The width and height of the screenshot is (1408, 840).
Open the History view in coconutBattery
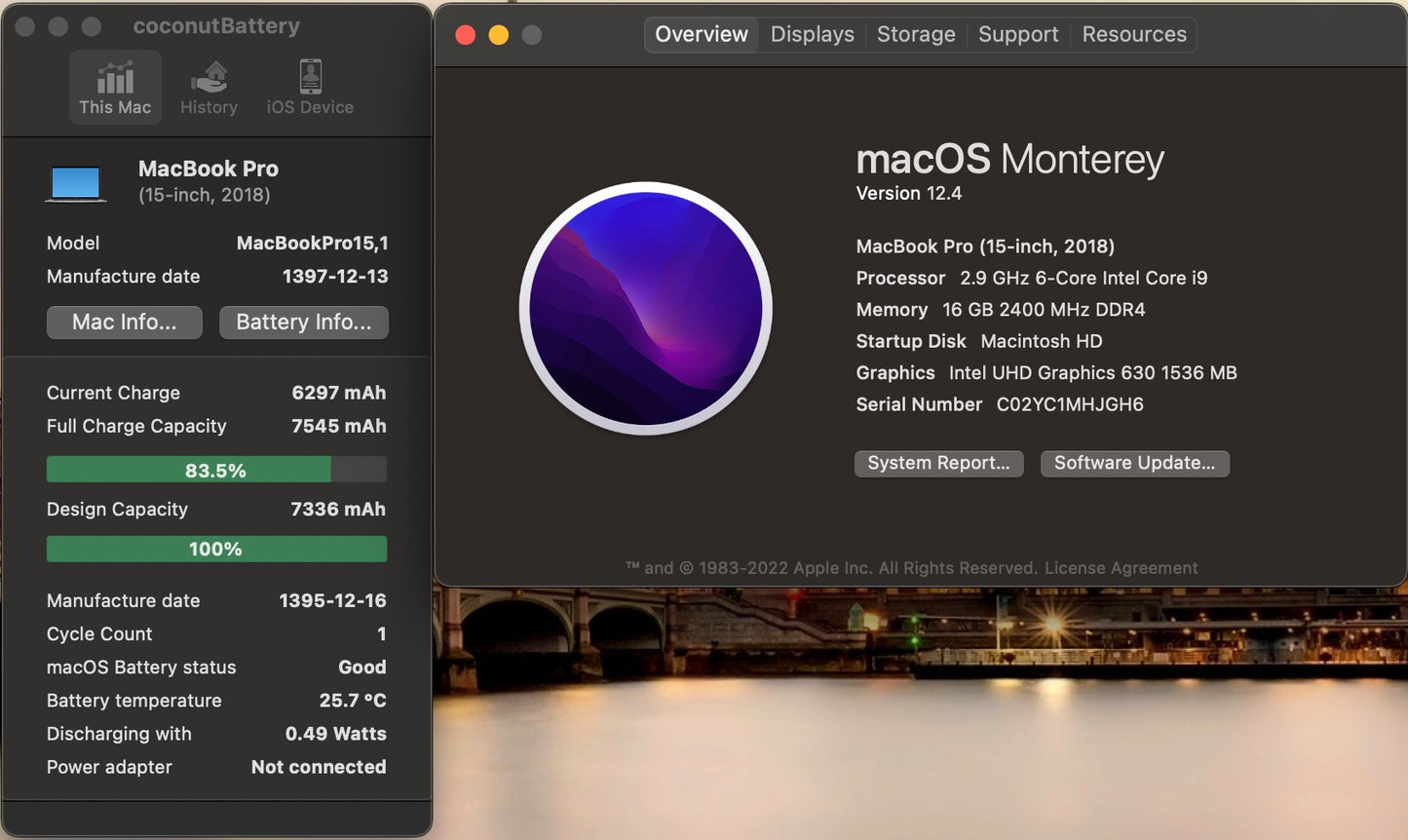tap(209, 87)
